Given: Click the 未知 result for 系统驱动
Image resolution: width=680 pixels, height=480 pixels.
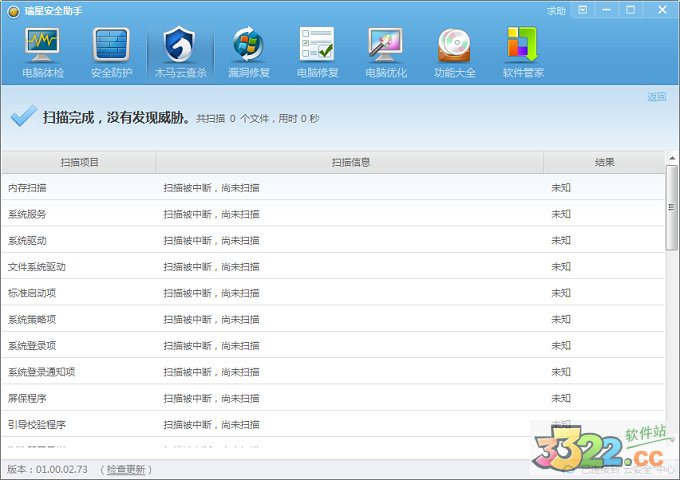Looking at the screenshot, I should click(x=561, y=241).
